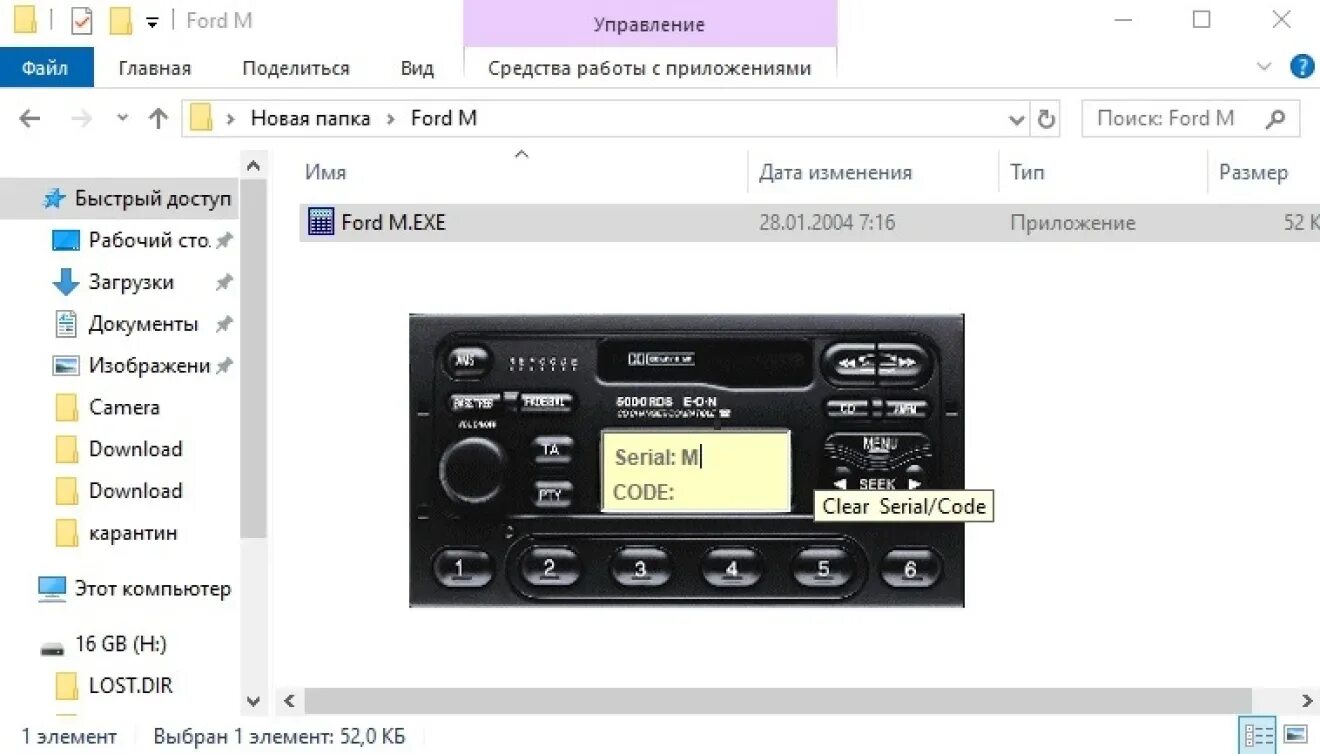Click radio preset button 4

[x=731, y=569]
